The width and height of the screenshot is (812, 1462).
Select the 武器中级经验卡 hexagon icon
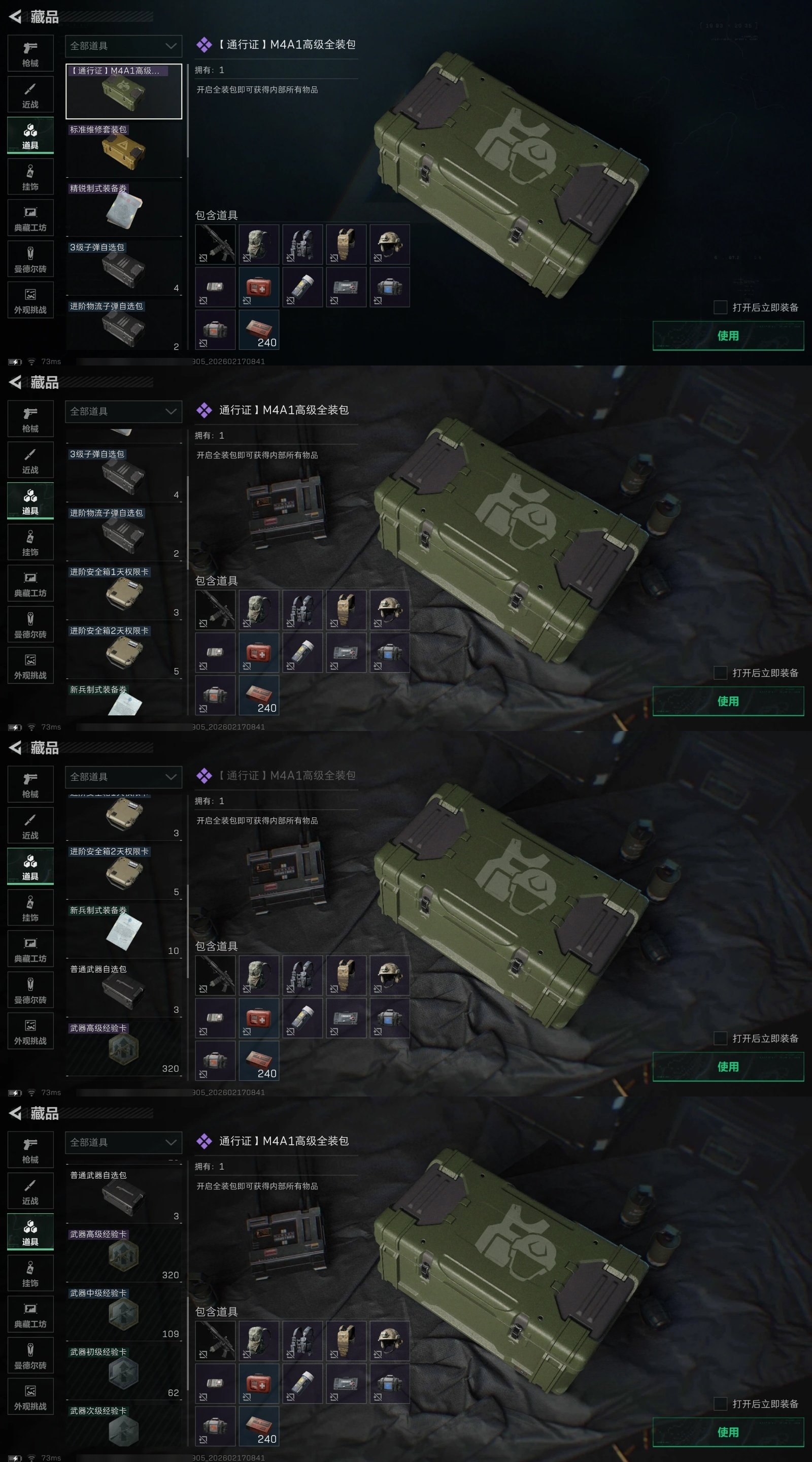[123, 1314]
